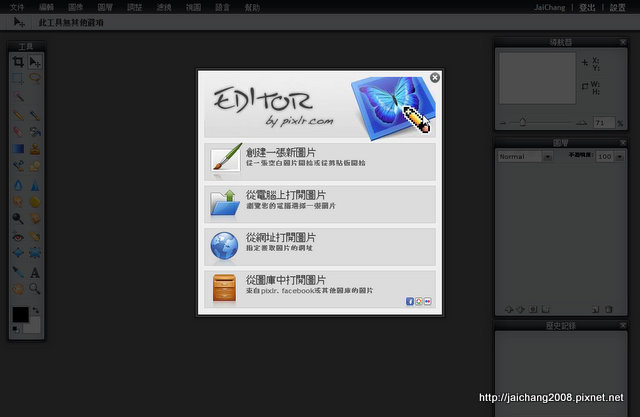Click the Facebook icon in the dialog
The width and height of the screenshot is (640, 417).
point(410,301)
